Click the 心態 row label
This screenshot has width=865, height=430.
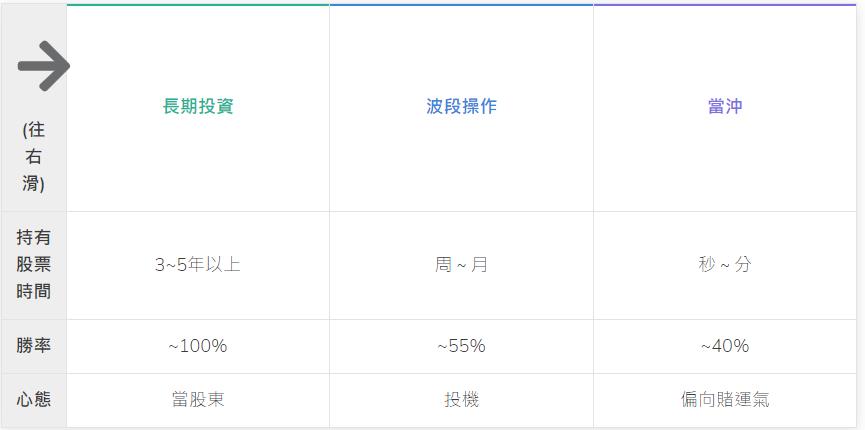(x=34, y=400)
